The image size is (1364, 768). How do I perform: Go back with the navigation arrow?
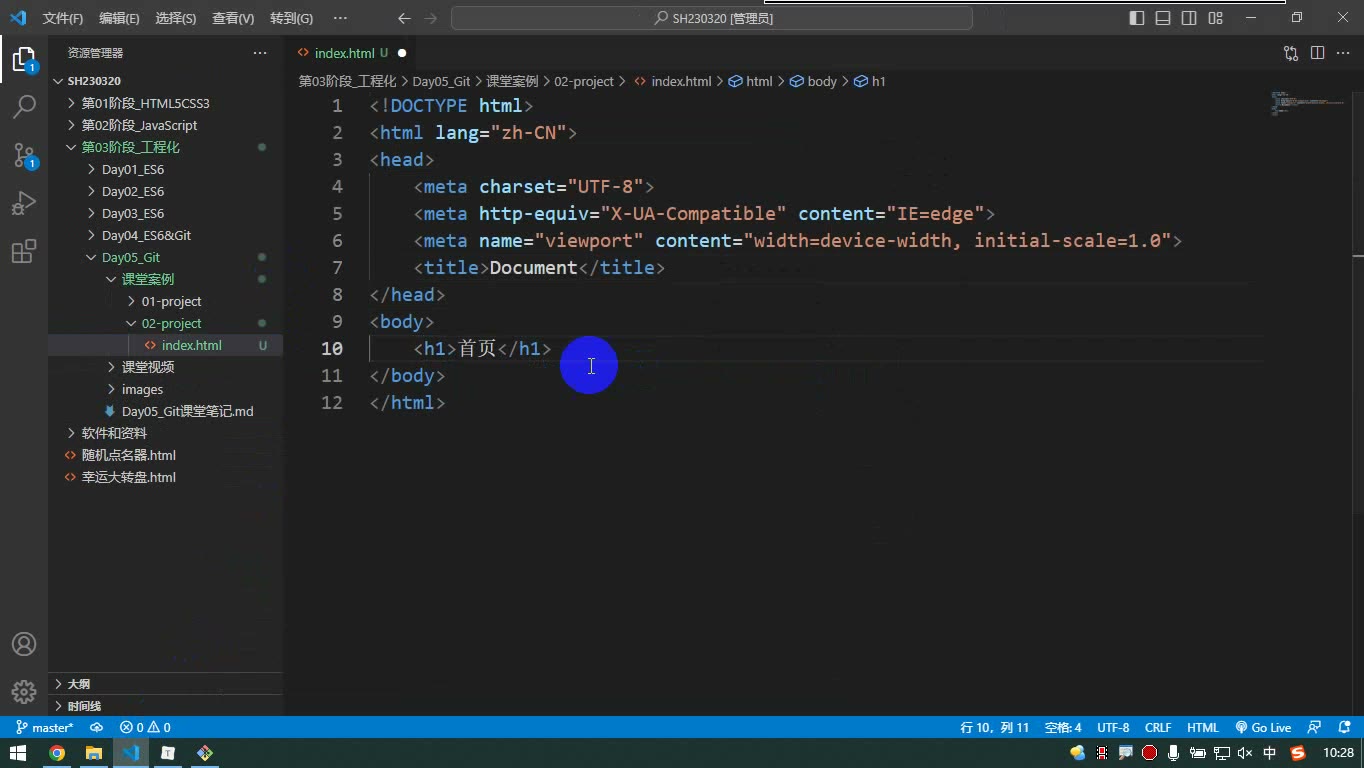tap(404, 18)
